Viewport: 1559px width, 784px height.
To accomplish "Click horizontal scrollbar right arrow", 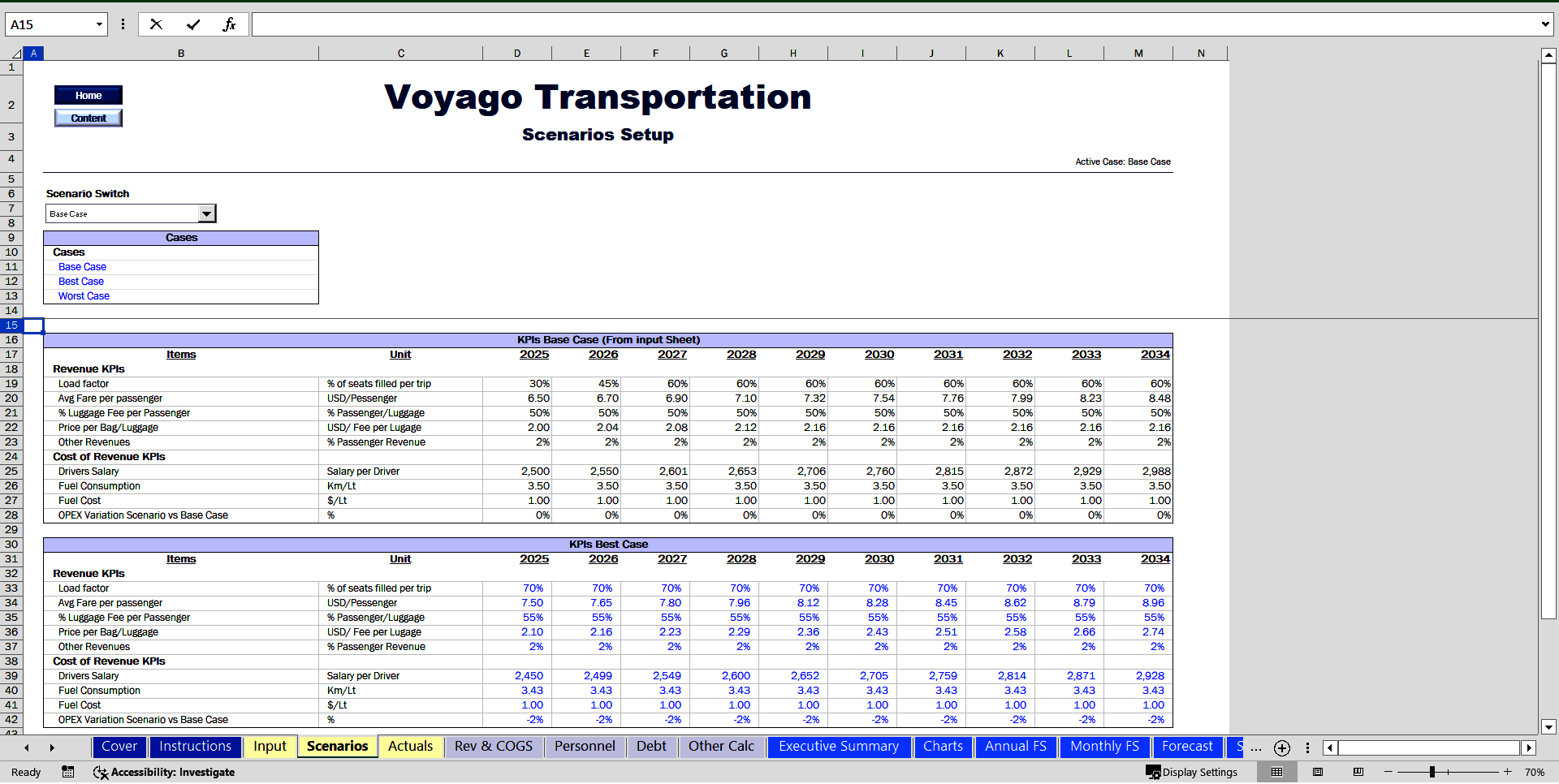I will coord(1529,747).
